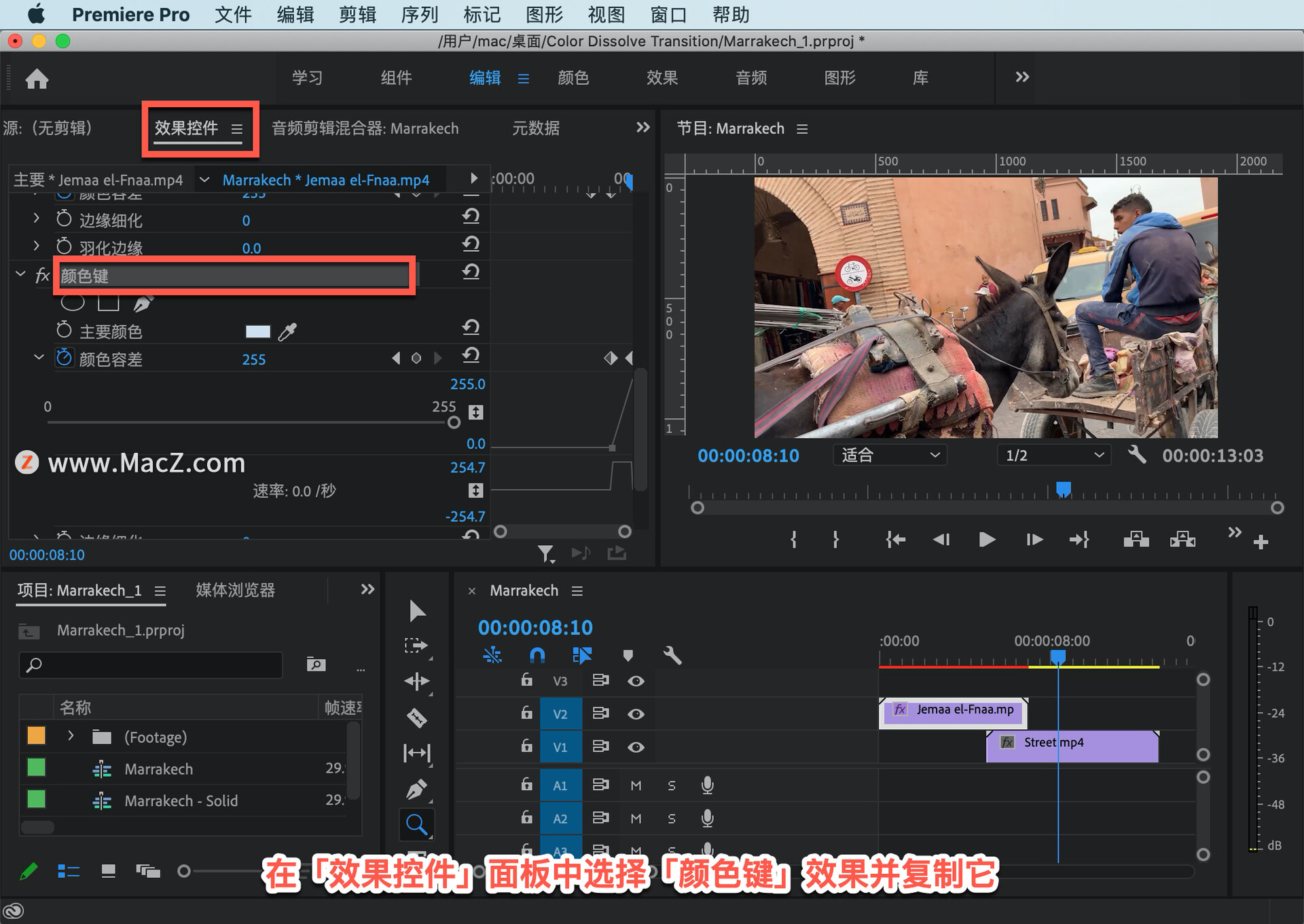Click the Home icon
This screenshot has width=1304, height=924.
(x=37, y=79)
